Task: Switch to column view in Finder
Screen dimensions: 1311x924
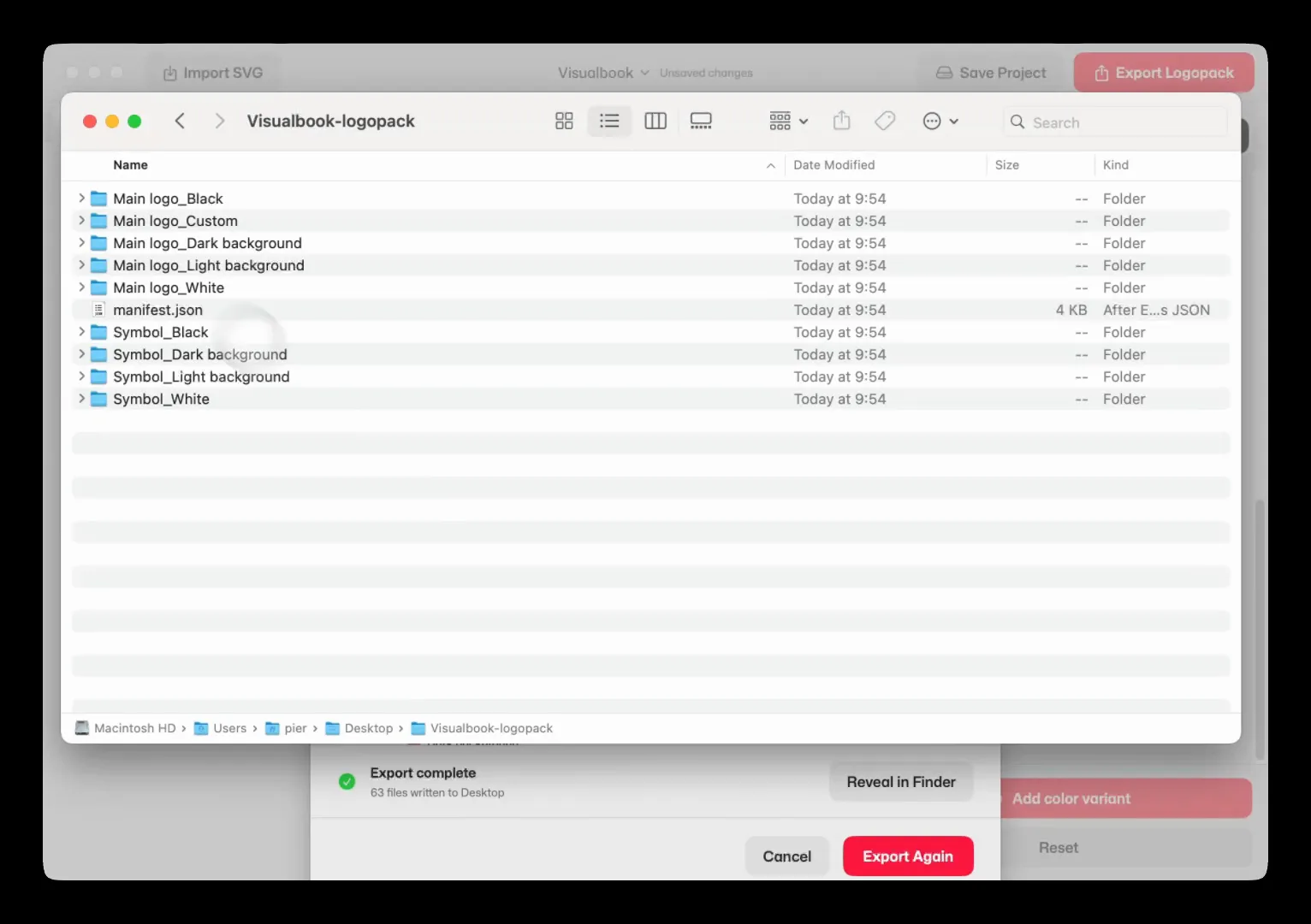Action: (x=655, y=121)
